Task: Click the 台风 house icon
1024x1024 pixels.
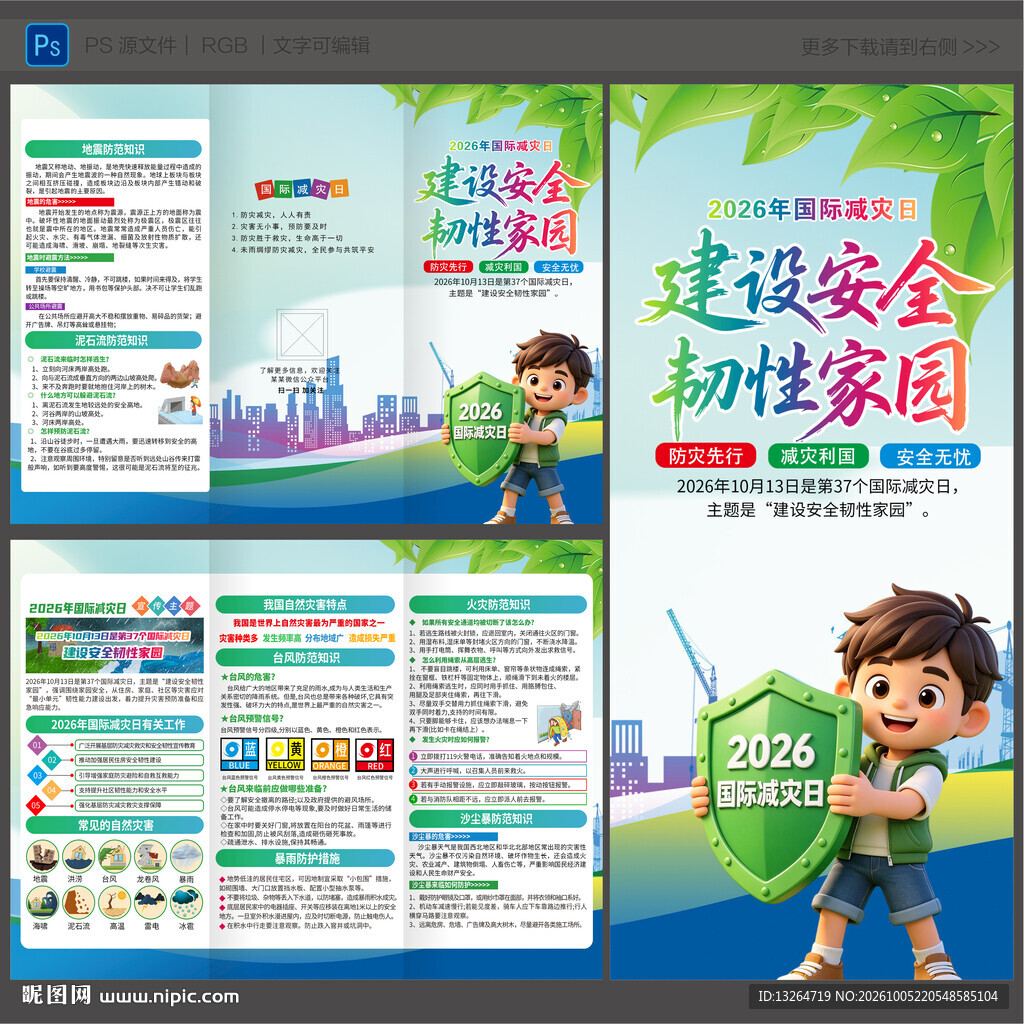Action: tap(114, 856)
